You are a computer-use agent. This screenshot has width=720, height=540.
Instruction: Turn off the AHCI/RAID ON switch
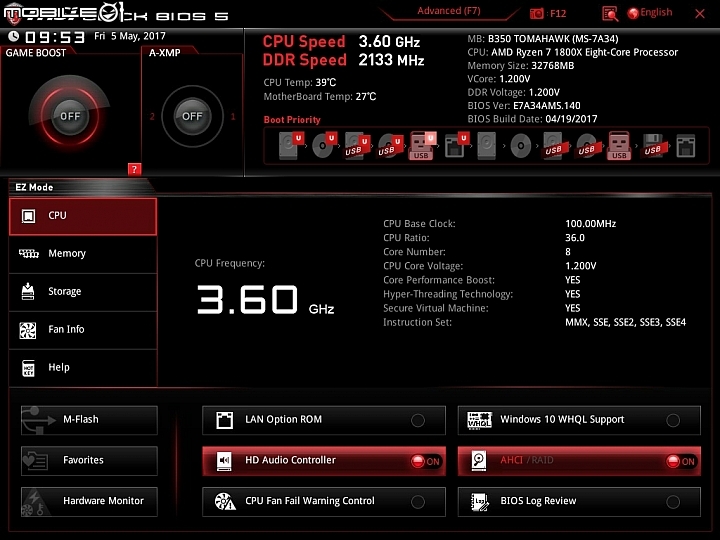(681, 461)
